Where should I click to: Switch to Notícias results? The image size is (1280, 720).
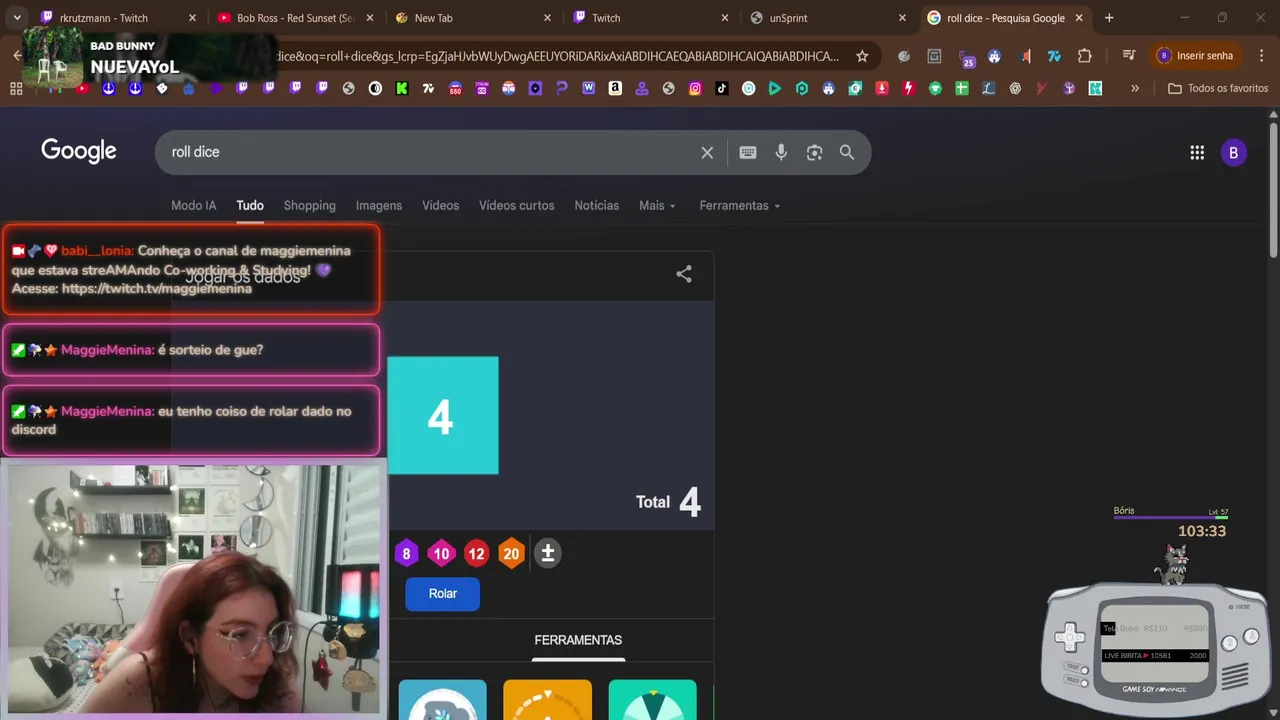596,205
